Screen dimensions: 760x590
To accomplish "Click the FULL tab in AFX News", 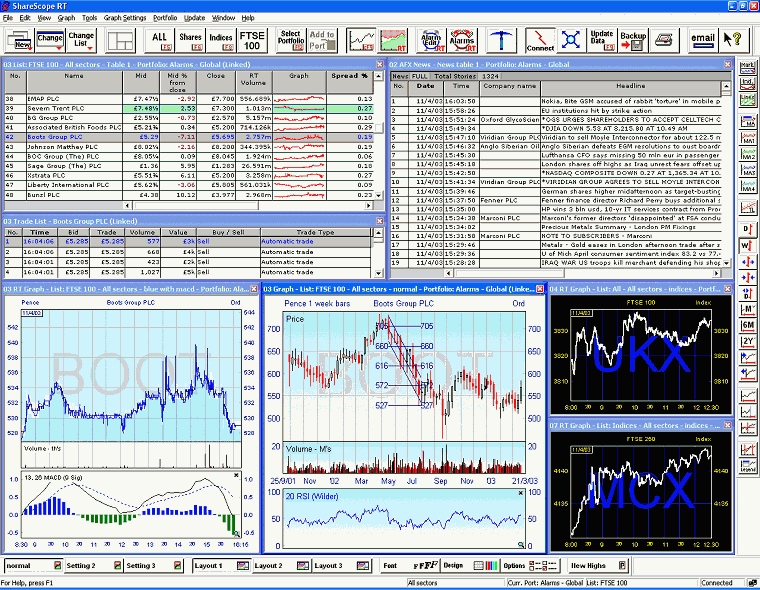I will coord(420,76).
